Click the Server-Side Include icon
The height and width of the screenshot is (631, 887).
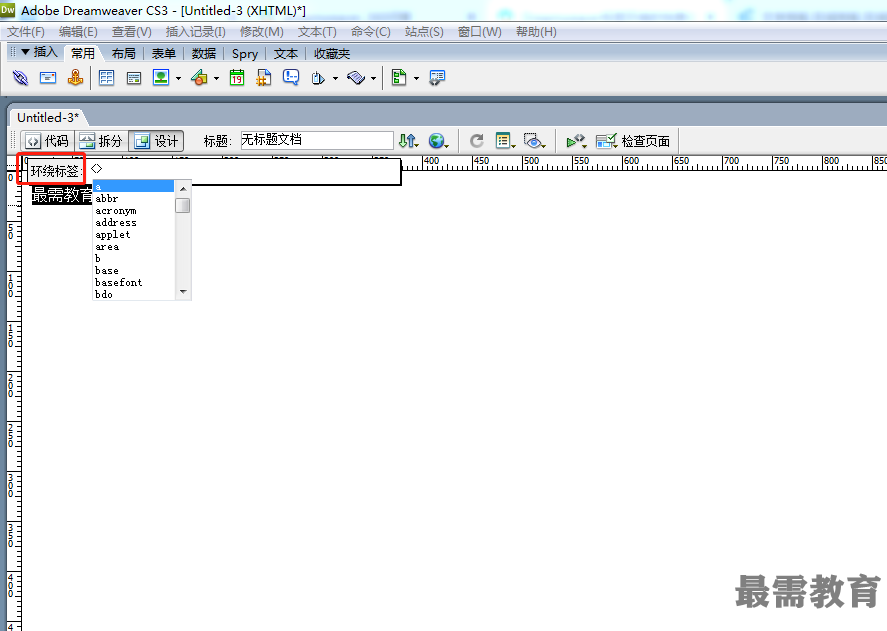pyautogui.click(x=264, y=78)
